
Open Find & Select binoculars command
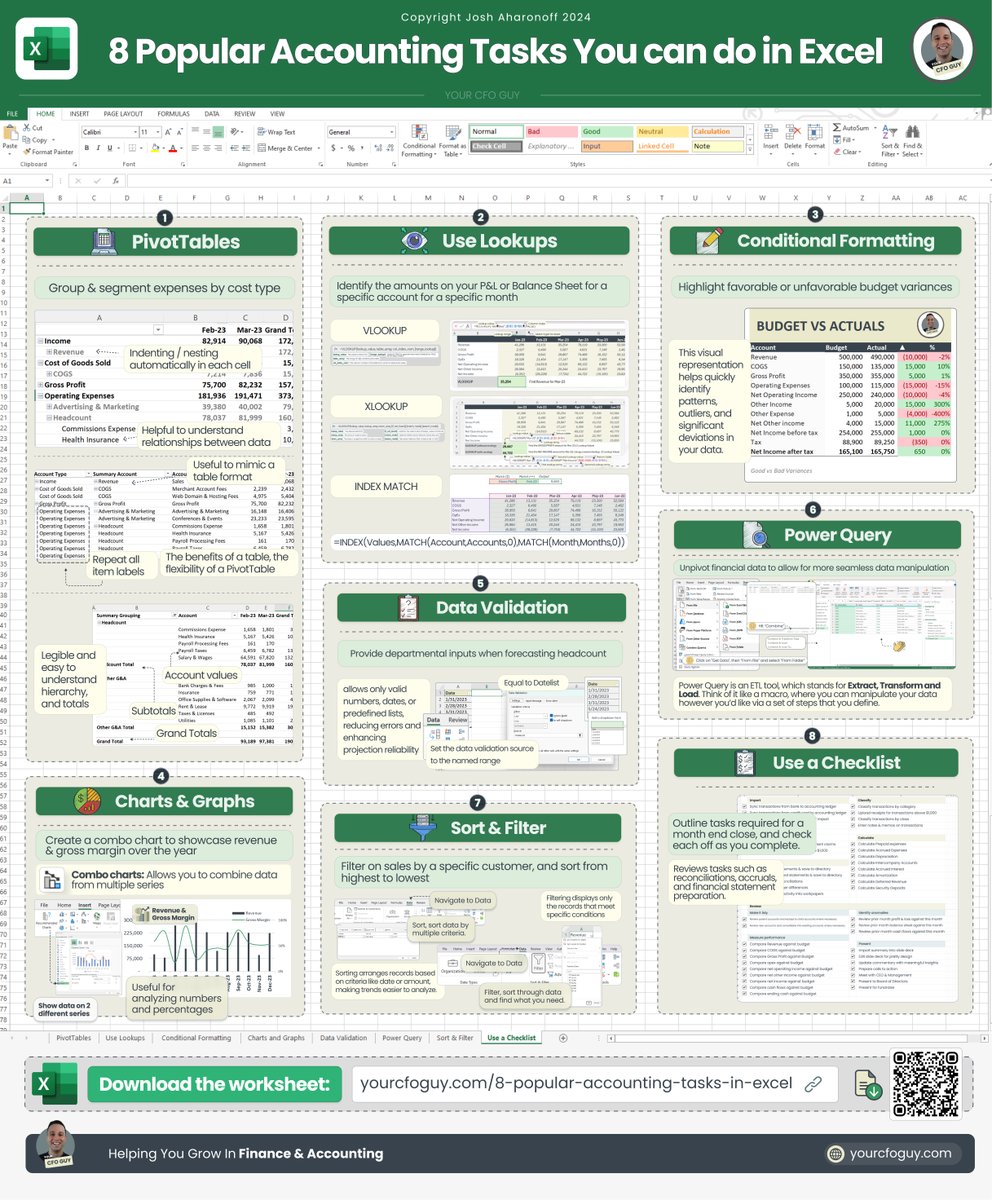pos(913,140)
